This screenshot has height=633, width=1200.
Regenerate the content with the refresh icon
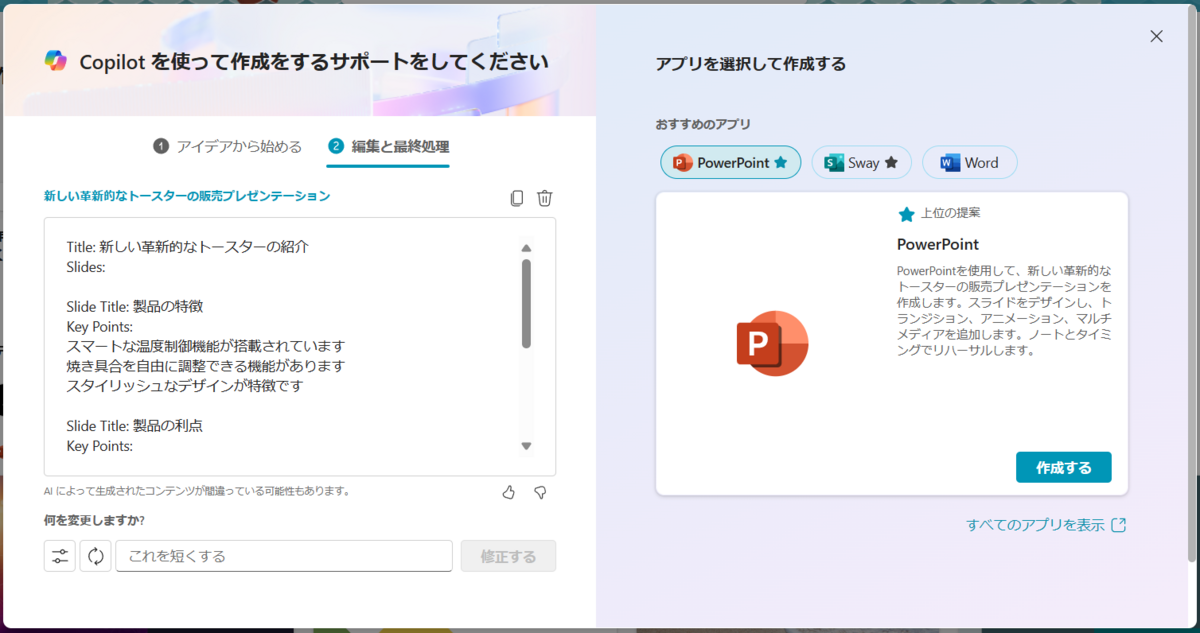coord(96,556)
